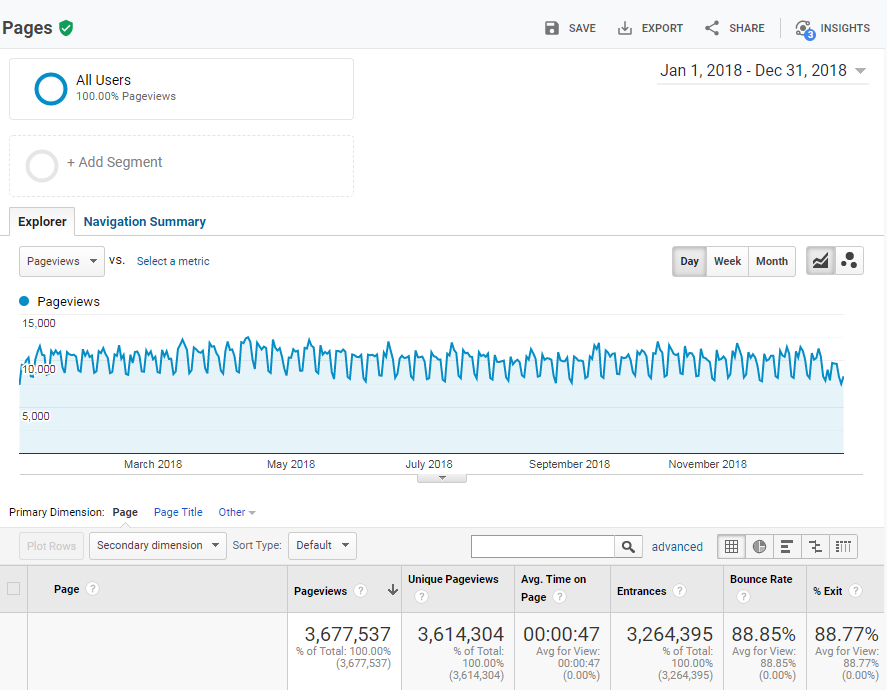The height and width of the screenshot is (690, 887).
Task: Collapse the chart using the expander handle
Action: click(442, 478)
